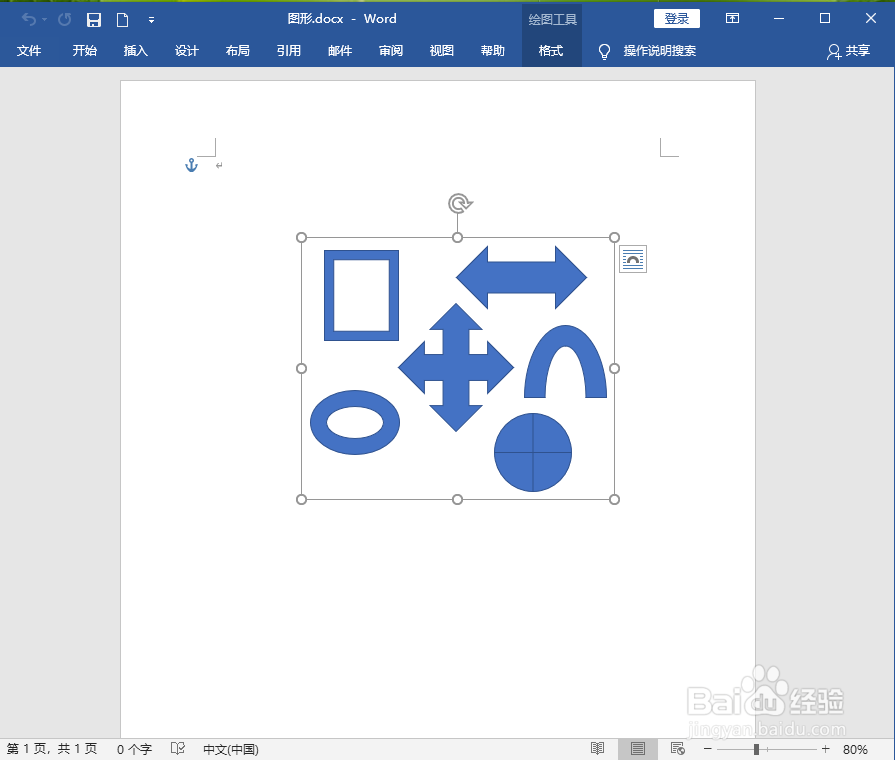Switch to the 视图 tab

(x=442, y=51)
